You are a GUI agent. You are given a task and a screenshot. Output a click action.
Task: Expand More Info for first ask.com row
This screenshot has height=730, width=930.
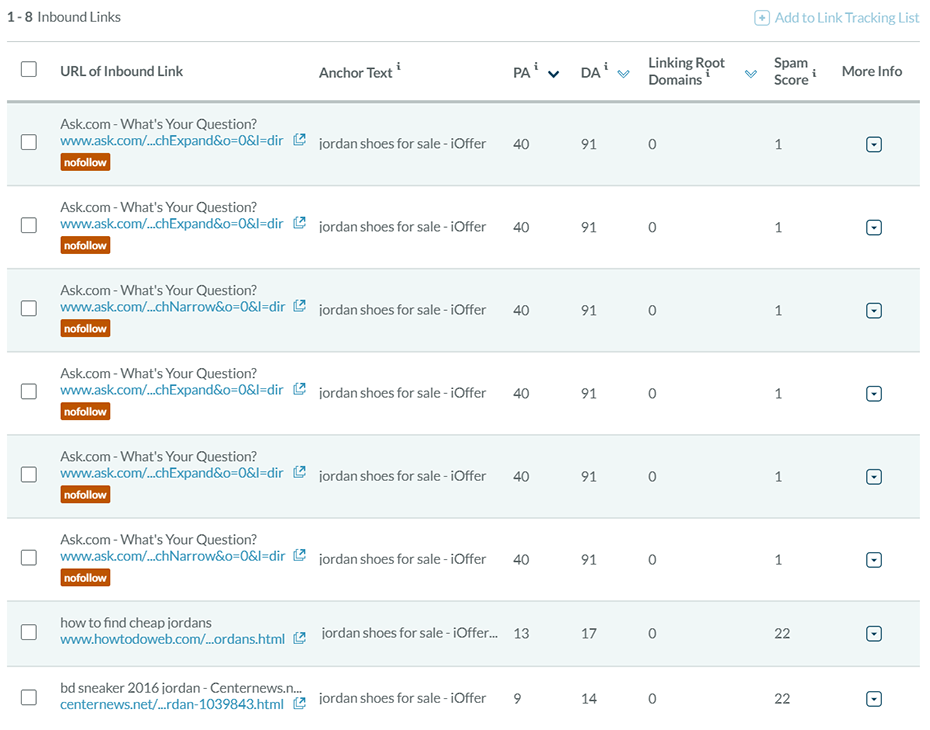coord(874,144)
